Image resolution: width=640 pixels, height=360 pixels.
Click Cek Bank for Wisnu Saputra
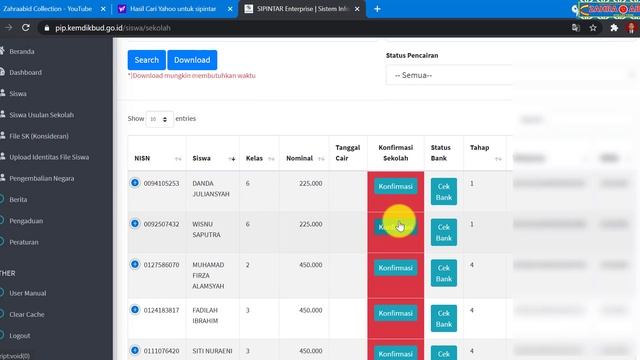click(444, 232)
